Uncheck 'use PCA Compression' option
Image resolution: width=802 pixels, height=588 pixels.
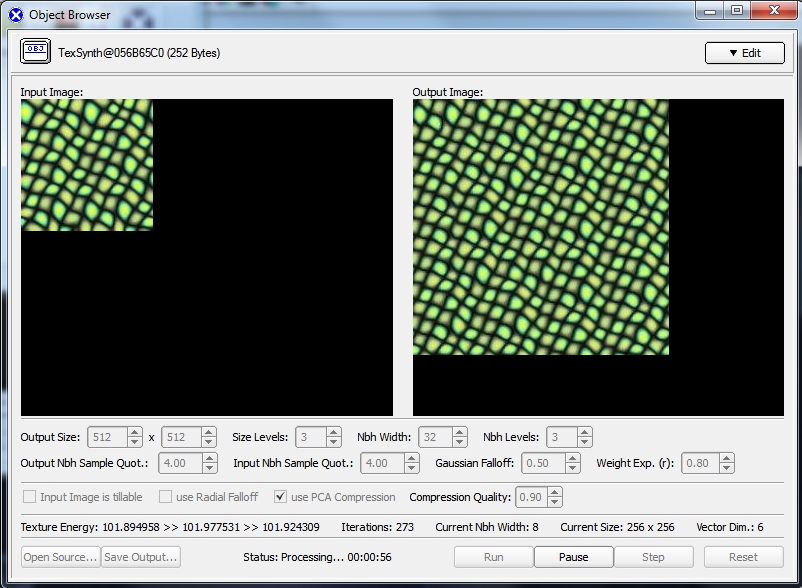[280, 497]
